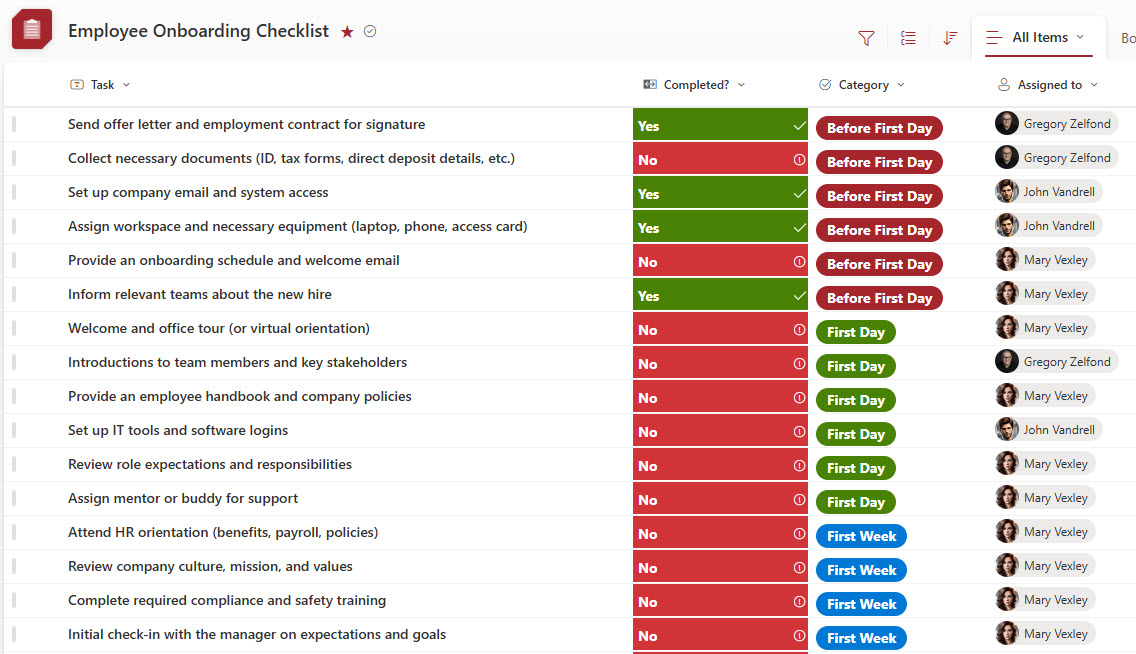Toggle the favorite star next to list title
1136x654 pixels.
[x=347, y=32]
